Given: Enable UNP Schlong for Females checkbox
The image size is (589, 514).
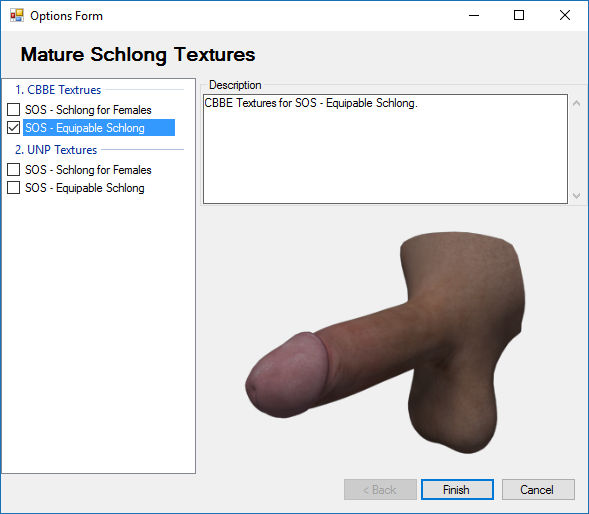Looking at the screenshot, I should click(14, 169).
